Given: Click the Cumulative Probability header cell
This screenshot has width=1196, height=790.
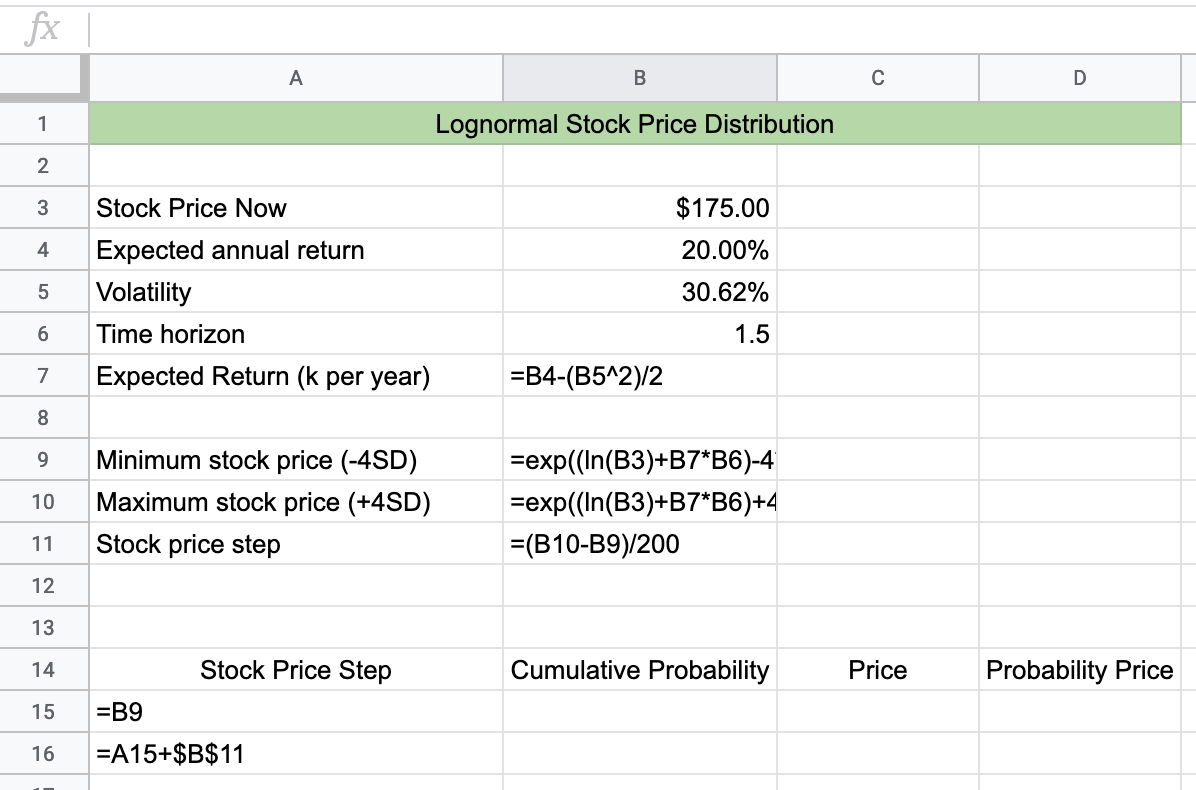Looking at the screenshot, I should (640, 670).
